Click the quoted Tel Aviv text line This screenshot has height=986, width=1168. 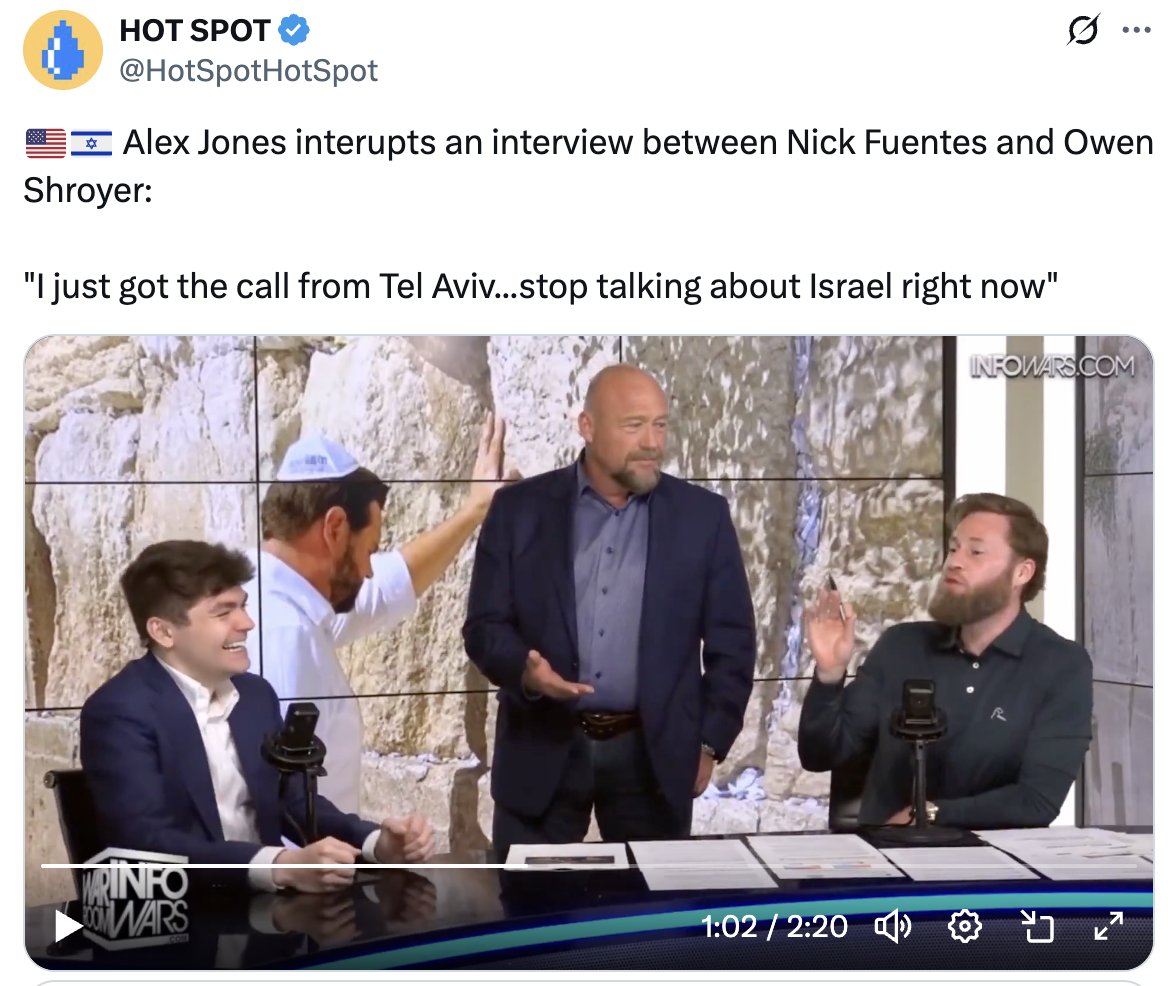click(541, 287)
